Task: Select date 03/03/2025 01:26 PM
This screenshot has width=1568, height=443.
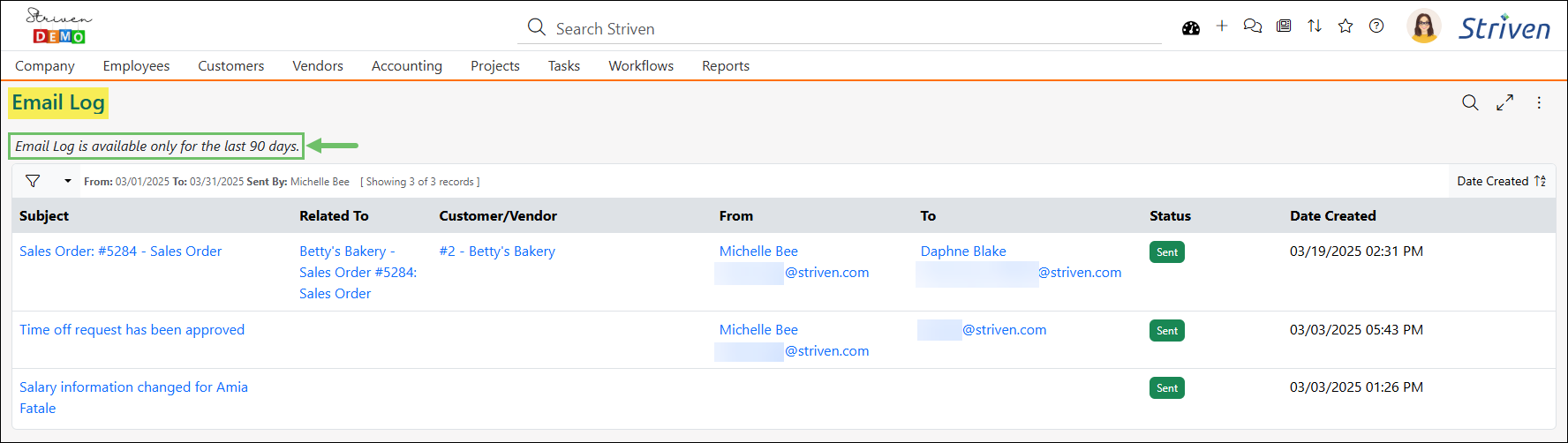Action: point(1356,387)
